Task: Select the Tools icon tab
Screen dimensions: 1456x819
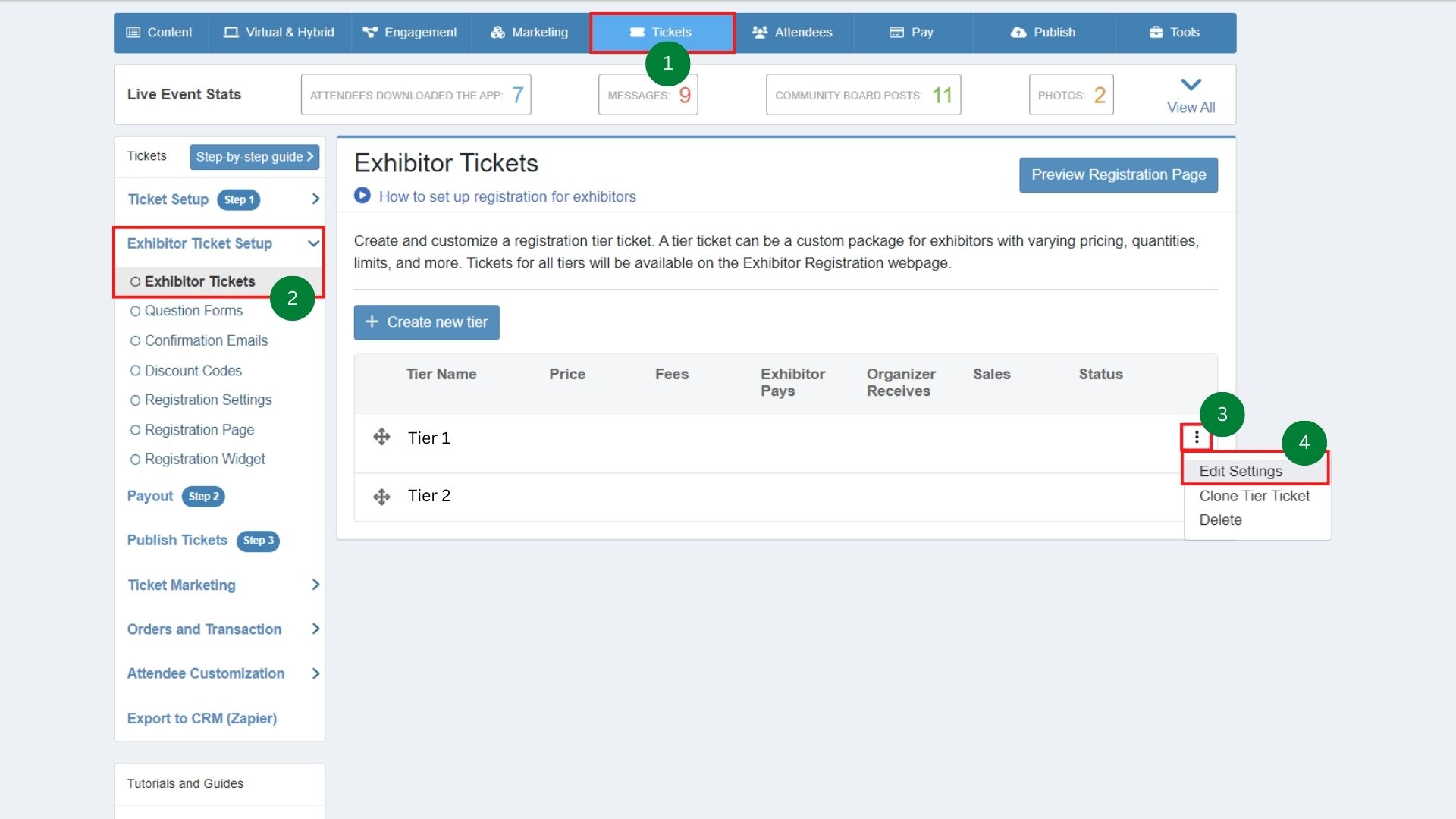Action: pos(1156,33)
